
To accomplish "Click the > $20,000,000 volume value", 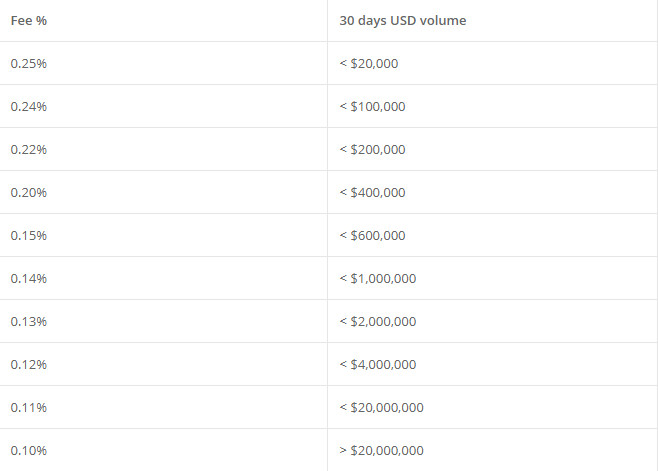I will [381, 451].
